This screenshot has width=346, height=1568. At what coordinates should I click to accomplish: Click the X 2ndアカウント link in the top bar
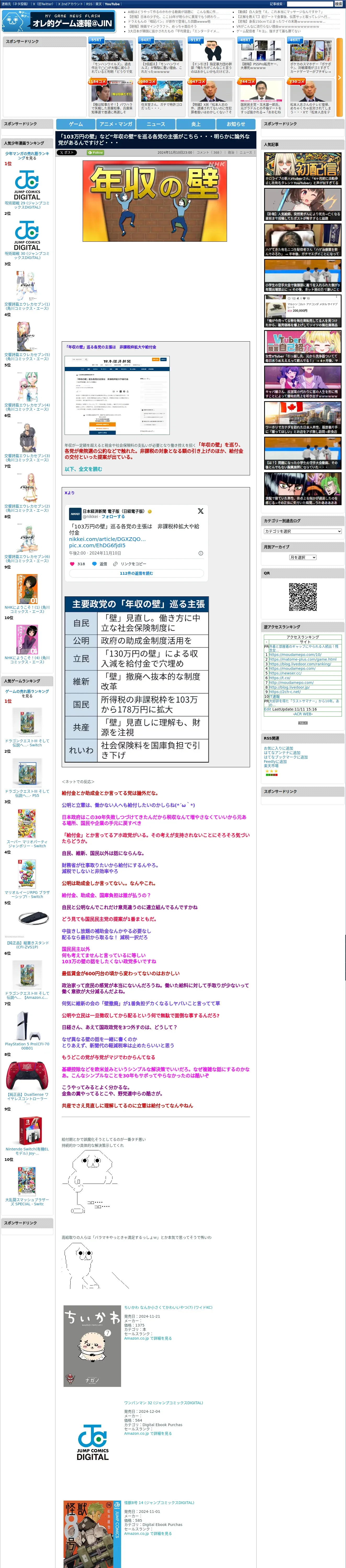70,4
